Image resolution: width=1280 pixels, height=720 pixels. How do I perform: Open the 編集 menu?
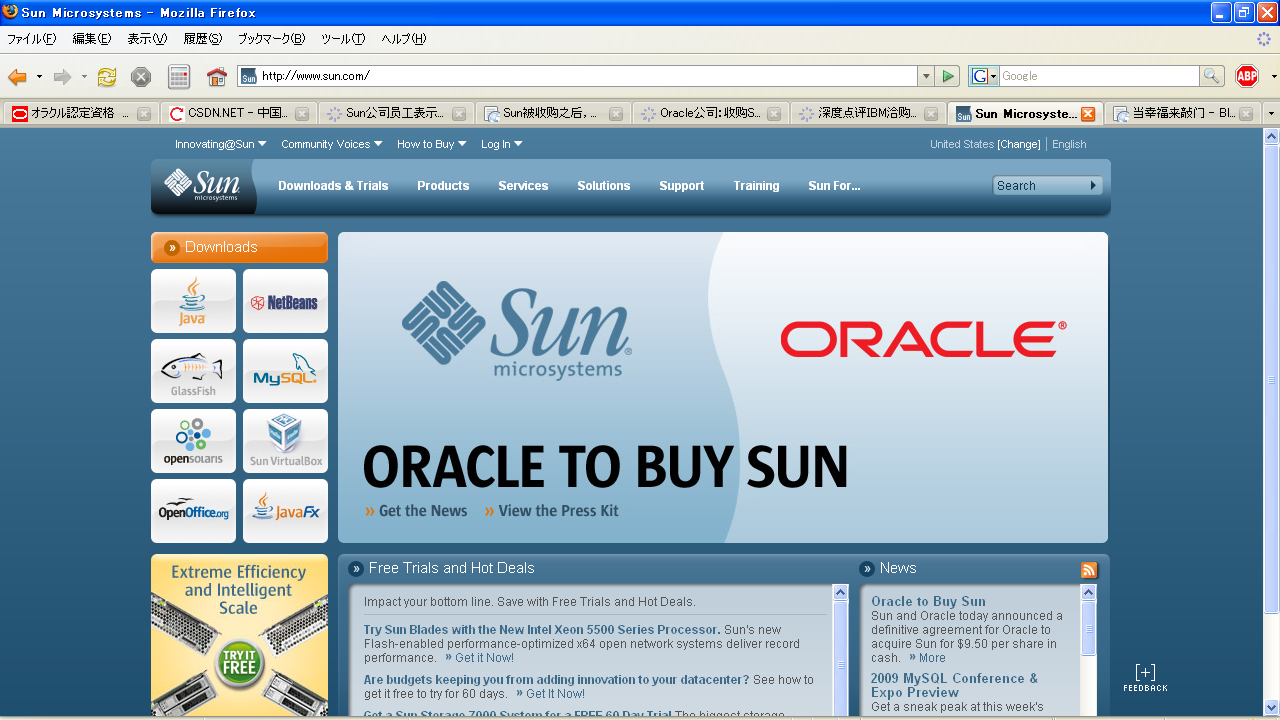(92, 39)
